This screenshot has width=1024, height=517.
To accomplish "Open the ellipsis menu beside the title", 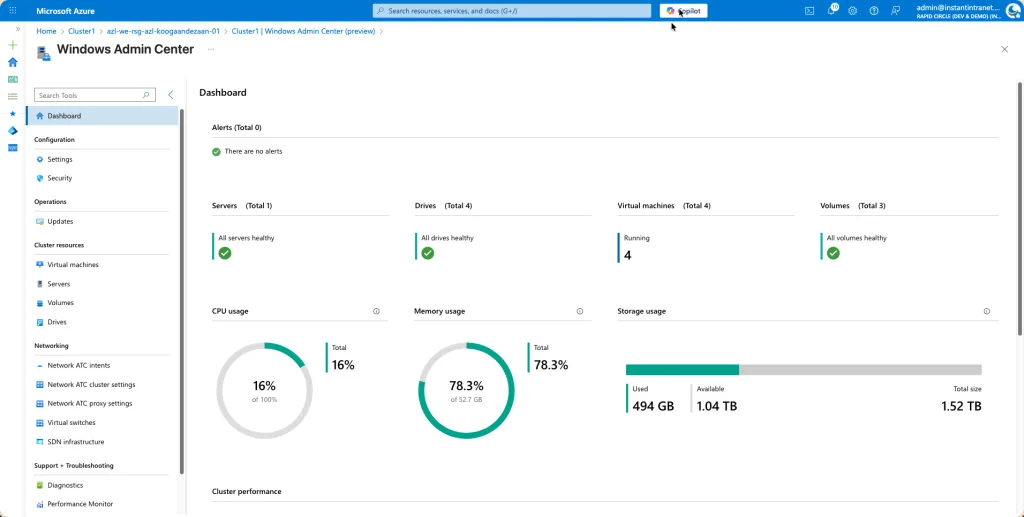I will (211, 49).
